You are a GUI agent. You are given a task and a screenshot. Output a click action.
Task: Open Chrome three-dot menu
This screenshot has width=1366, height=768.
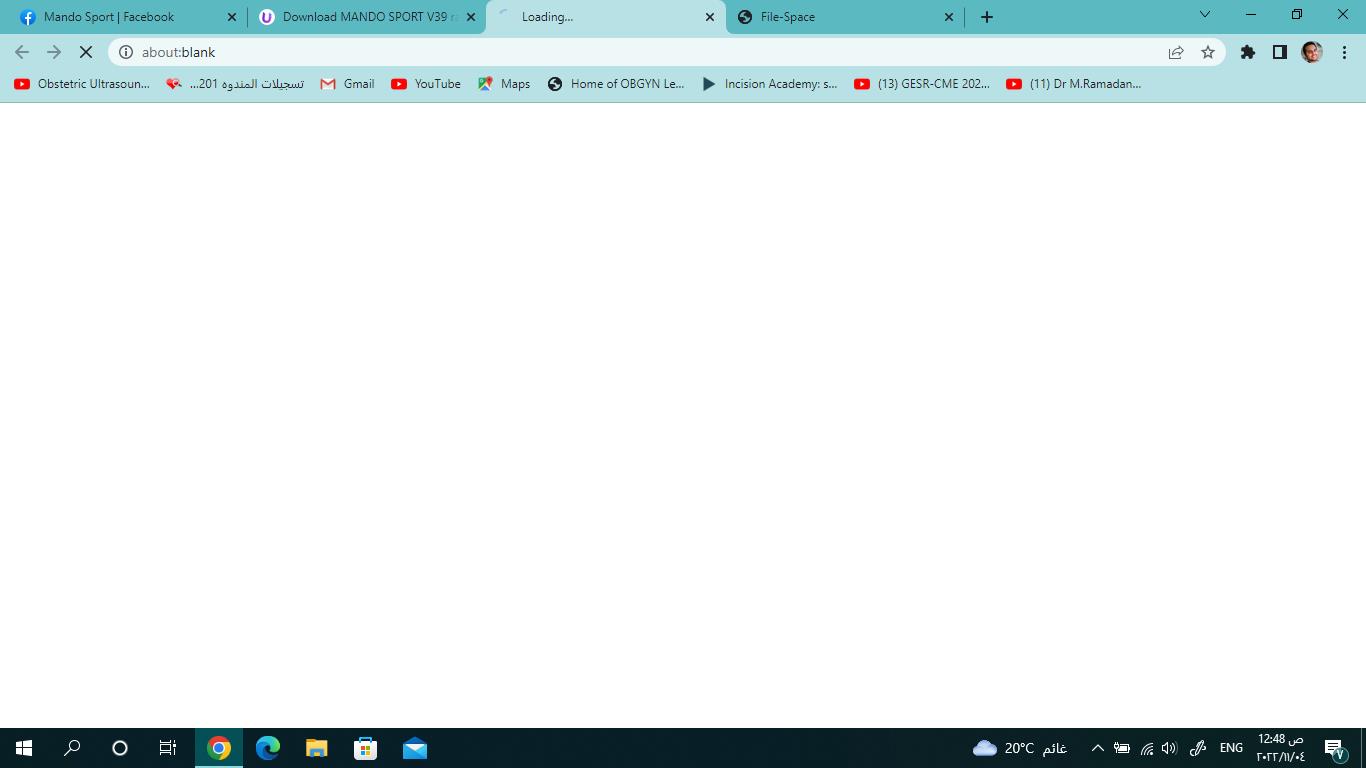1345,52
